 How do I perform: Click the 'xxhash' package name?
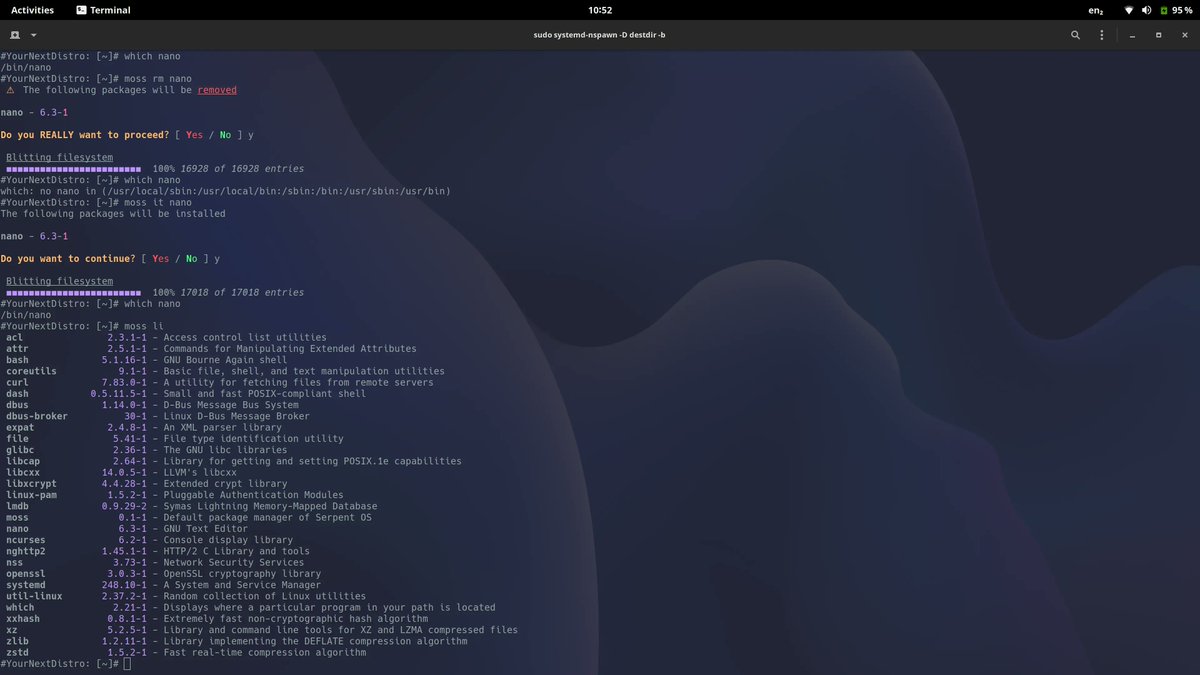(23, 619)
